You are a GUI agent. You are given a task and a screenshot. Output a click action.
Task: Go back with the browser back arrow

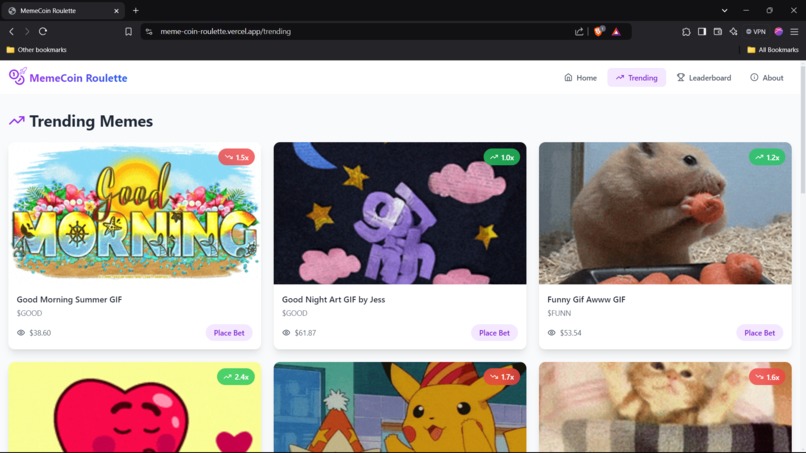tap(11, 31)
